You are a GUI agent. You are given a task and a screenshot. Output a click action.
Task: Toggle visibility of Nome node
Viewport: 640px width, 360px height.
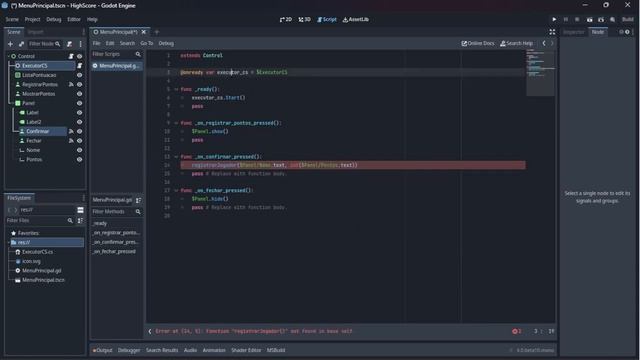click(80, 150)
